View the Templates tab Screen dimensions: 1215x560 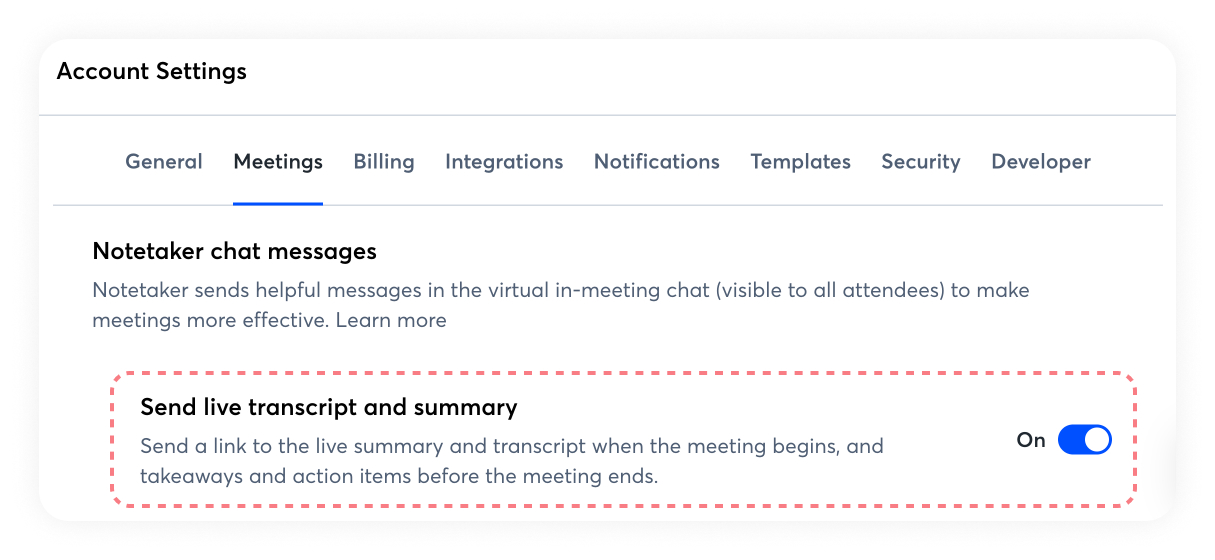801,162
